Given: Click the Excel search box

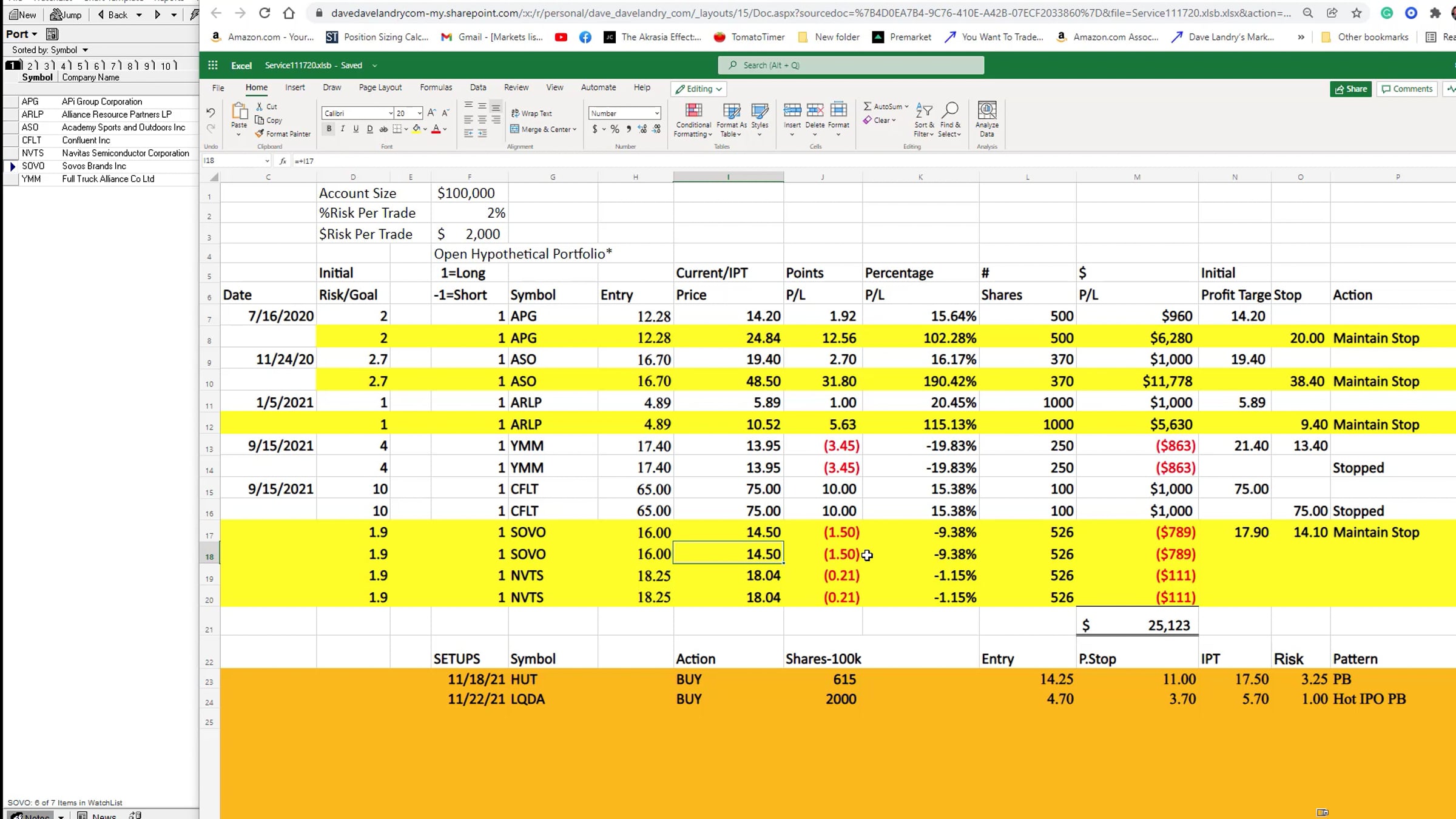Looking at the screenshot, I should tap(851, 65).
